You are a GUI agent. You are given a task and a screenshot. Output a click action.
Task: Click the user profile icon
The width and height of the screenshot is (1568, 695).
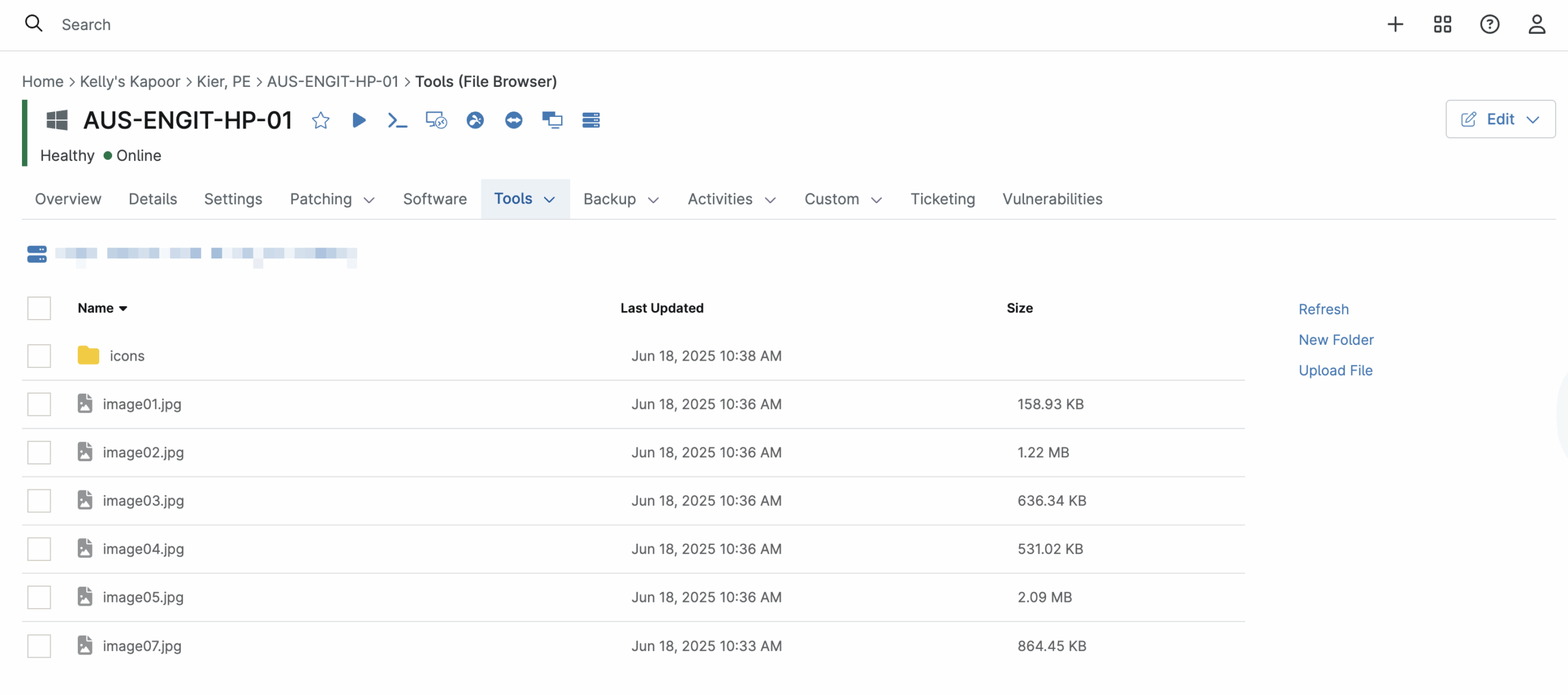(x=1537, y=24)
